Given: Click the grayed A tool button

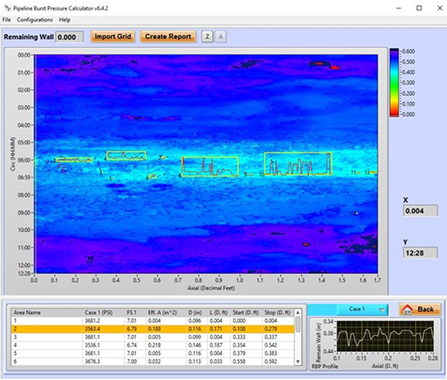Looking at the screenshot, I should pos(220,37).
